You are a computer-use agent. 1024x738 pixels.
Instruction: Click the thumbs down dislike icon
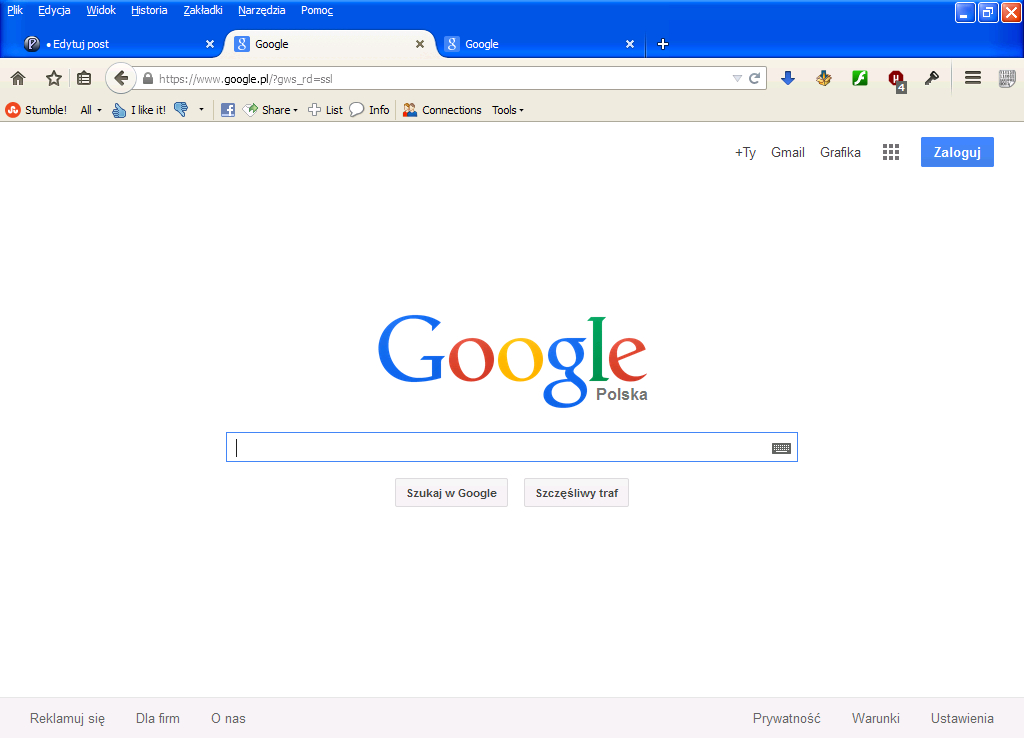coord(181,110)
